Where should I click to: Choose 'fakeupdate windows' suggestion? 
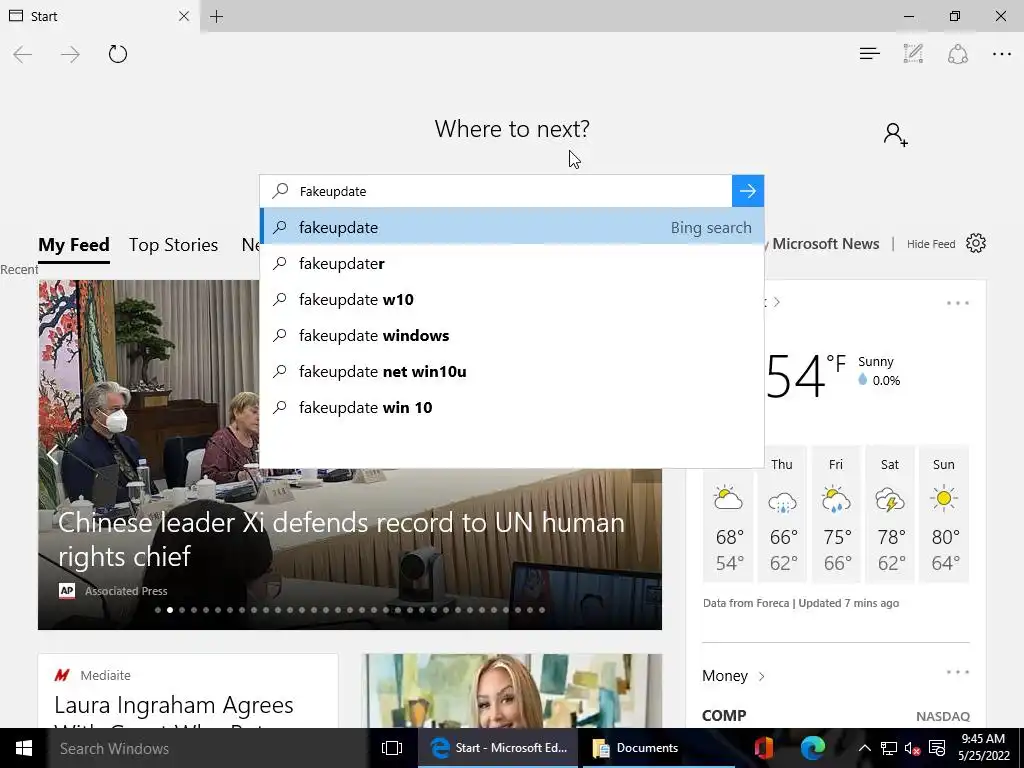pos(512,335)
